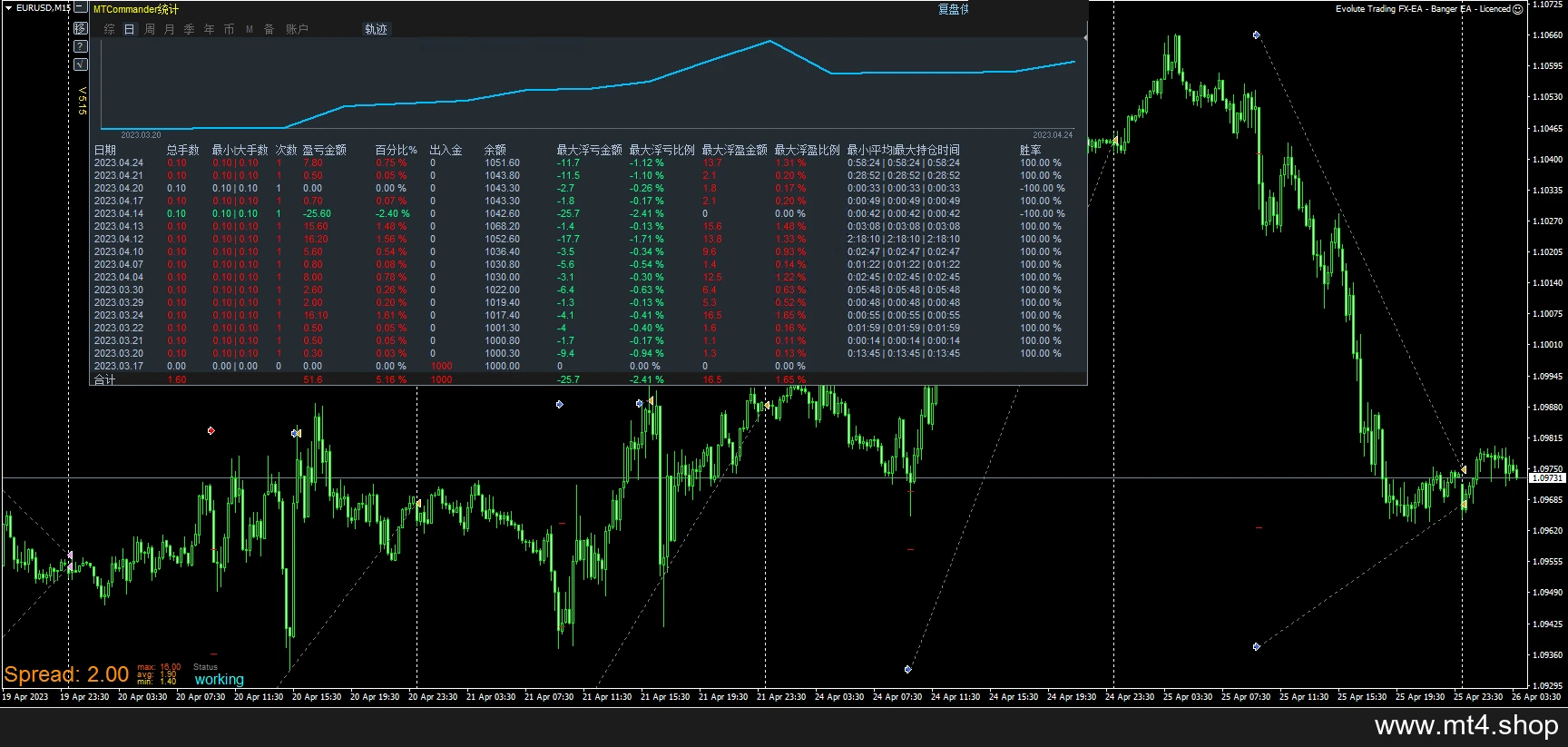Click the 2023.03.24 row date

point(119,316)
